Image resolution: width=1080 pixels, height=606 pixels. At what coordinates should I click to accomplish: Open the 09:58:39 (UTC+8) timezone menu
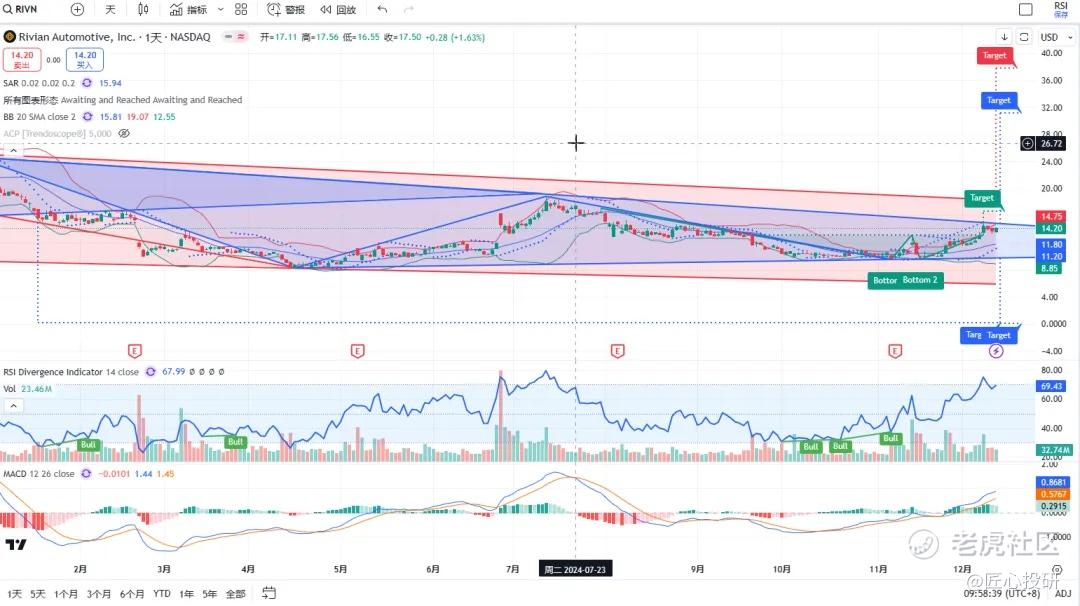1001,594
